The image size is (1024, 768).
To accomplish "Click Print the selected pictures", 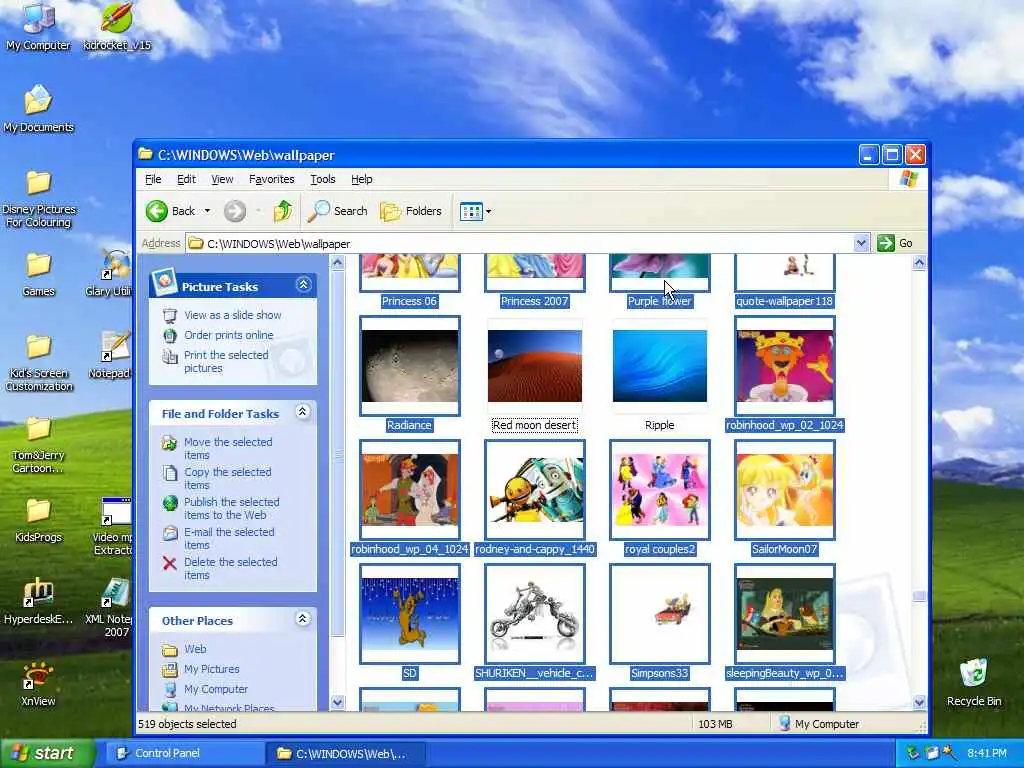I will (x=226, y=361).
